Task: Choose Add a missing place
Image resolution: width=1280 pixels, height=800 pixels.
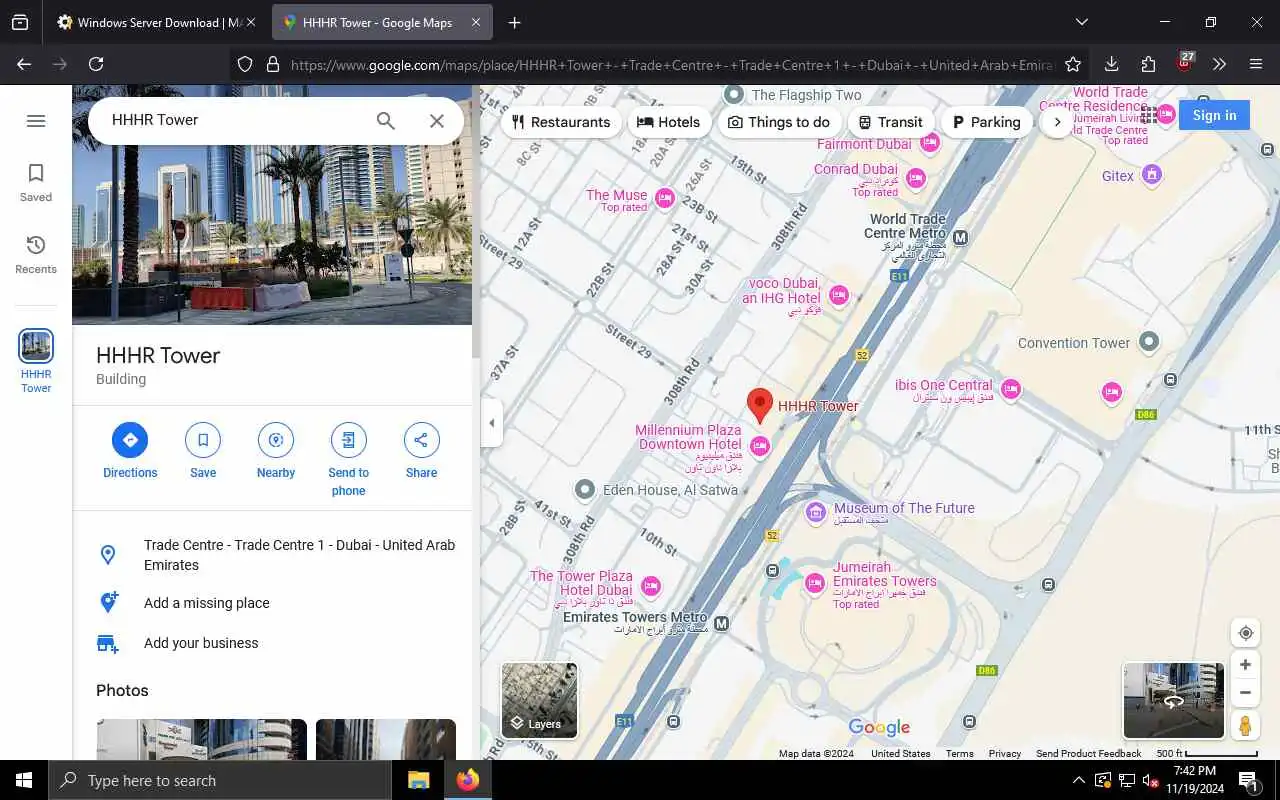Action: tap(272, 603)
